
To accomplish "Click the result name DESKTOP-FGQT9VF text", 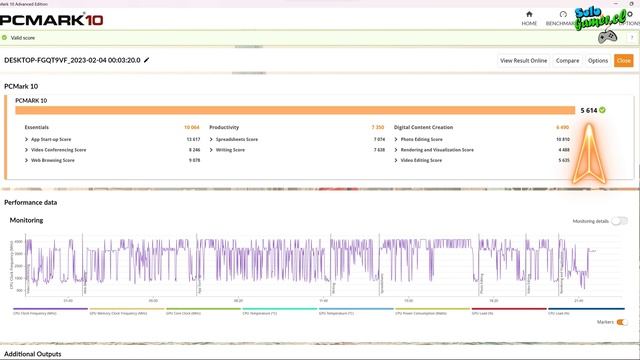I will pos(72,60).
